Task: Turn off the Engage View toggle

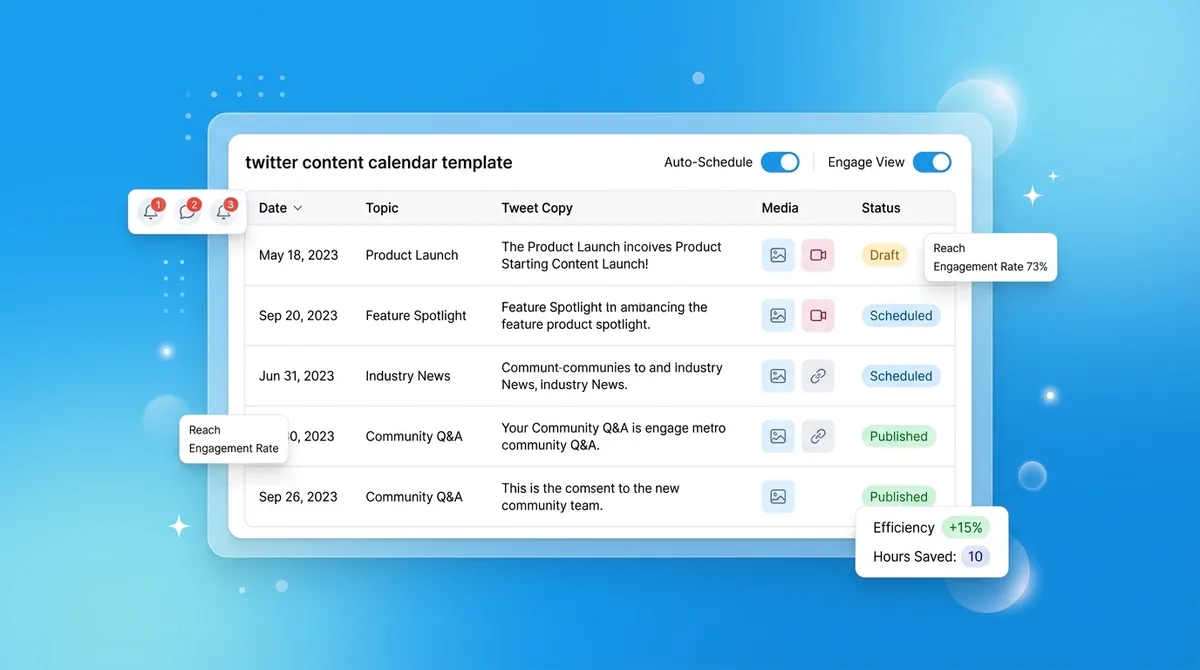Action: tap(932, 161)
